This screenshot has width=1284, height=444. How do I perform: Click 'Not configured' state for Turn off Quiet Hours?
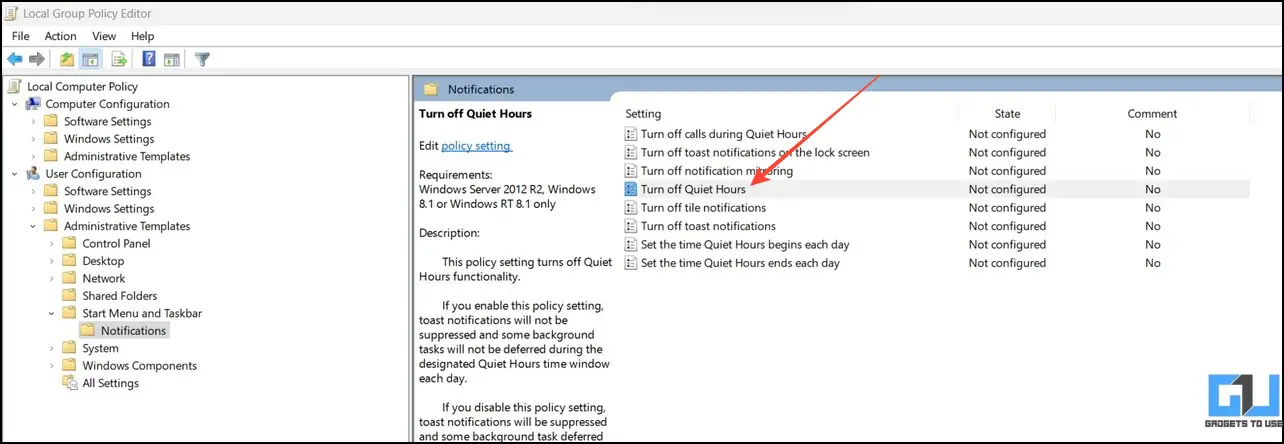coord(1007,189)
